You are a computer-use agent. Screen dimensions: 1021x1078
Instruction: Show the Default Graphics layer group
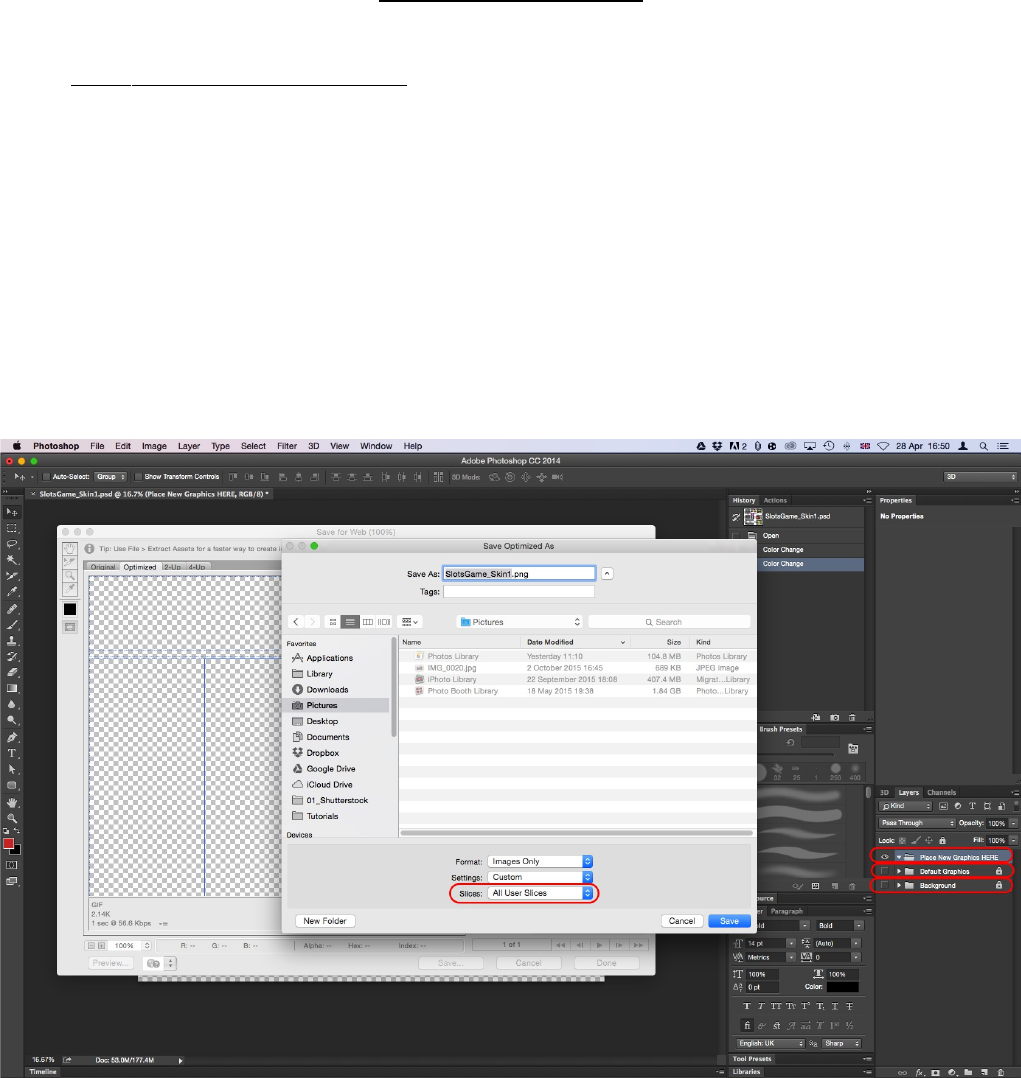tap(885, 871)
